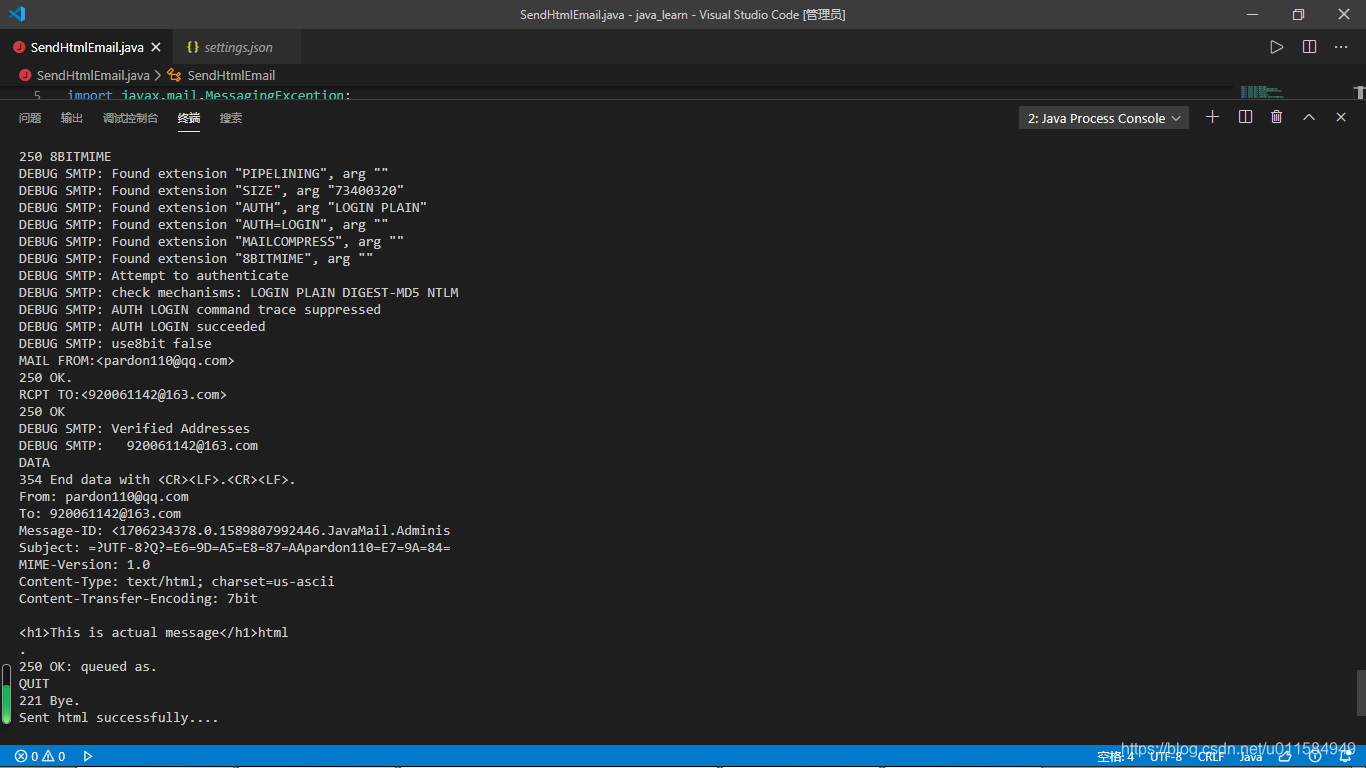Click the '<h1>This is actual message</h1>html' line
Image resolution: width=1366 pixels, height=768 pixels.
click(153, 632)
